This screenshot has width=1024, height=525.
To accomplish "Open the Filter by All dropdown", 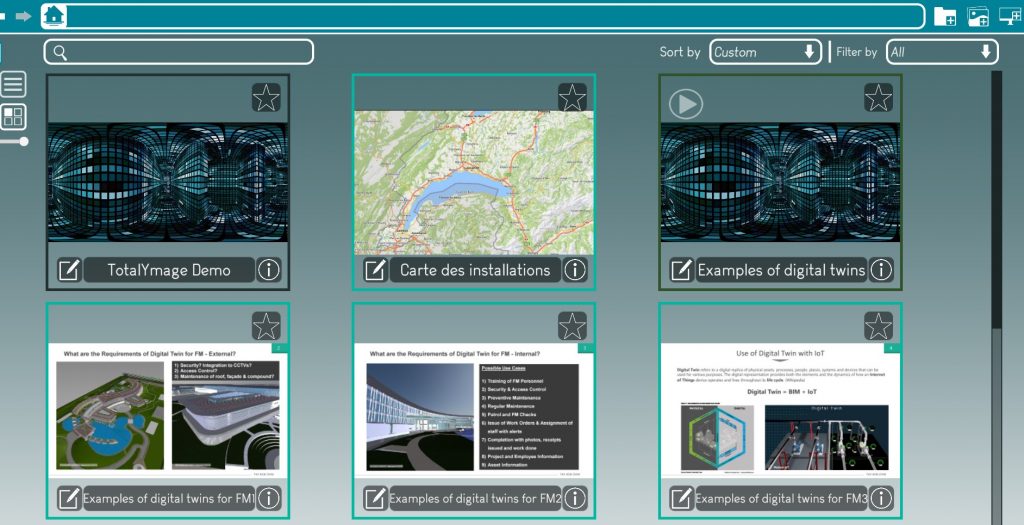I will [x=942, y=52].
